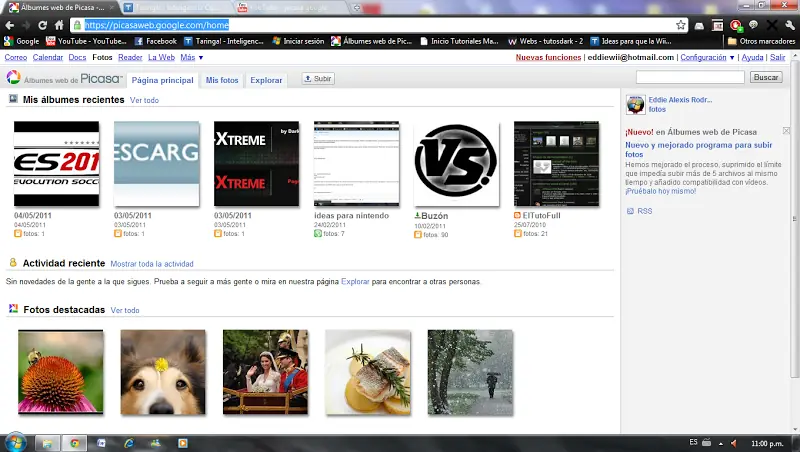The height and width of the screenshot is (452, 800).
Task: Open Otros marcadores folder
Action: (x=761, y=41)
